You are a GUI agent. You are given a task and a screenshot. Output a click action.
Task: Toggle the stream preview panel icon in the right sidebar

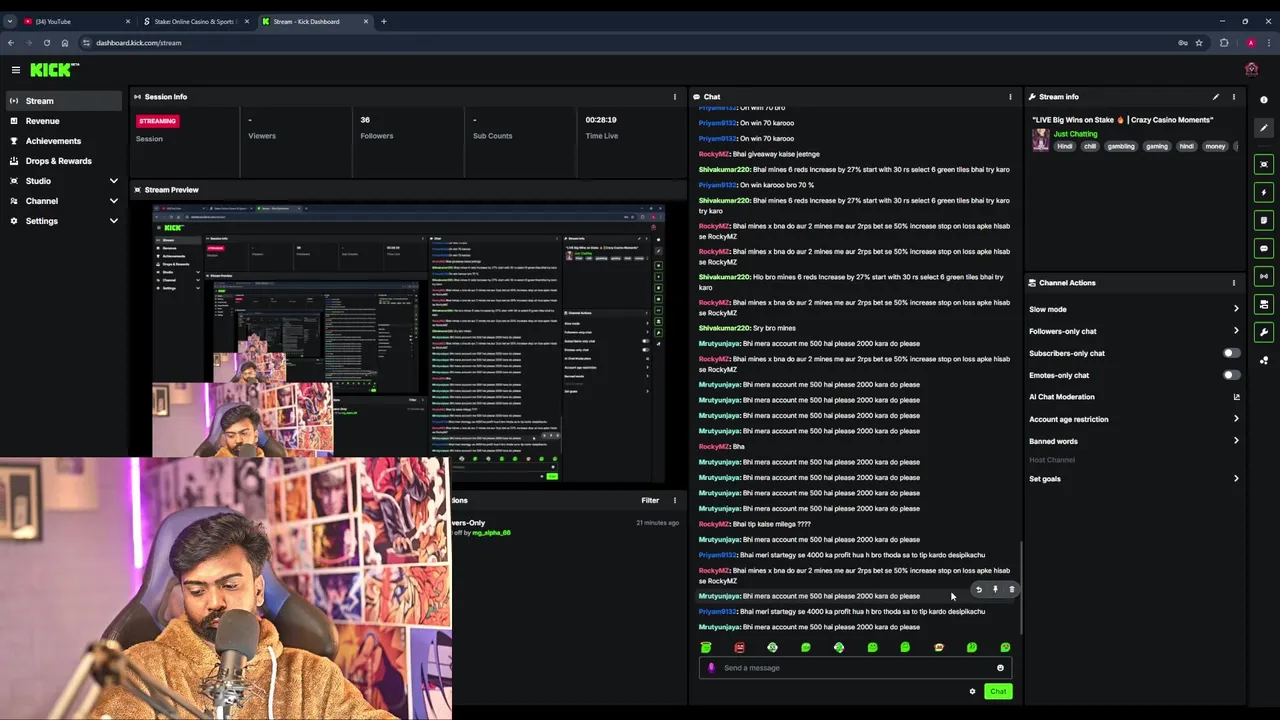[x=1264, y=164]
